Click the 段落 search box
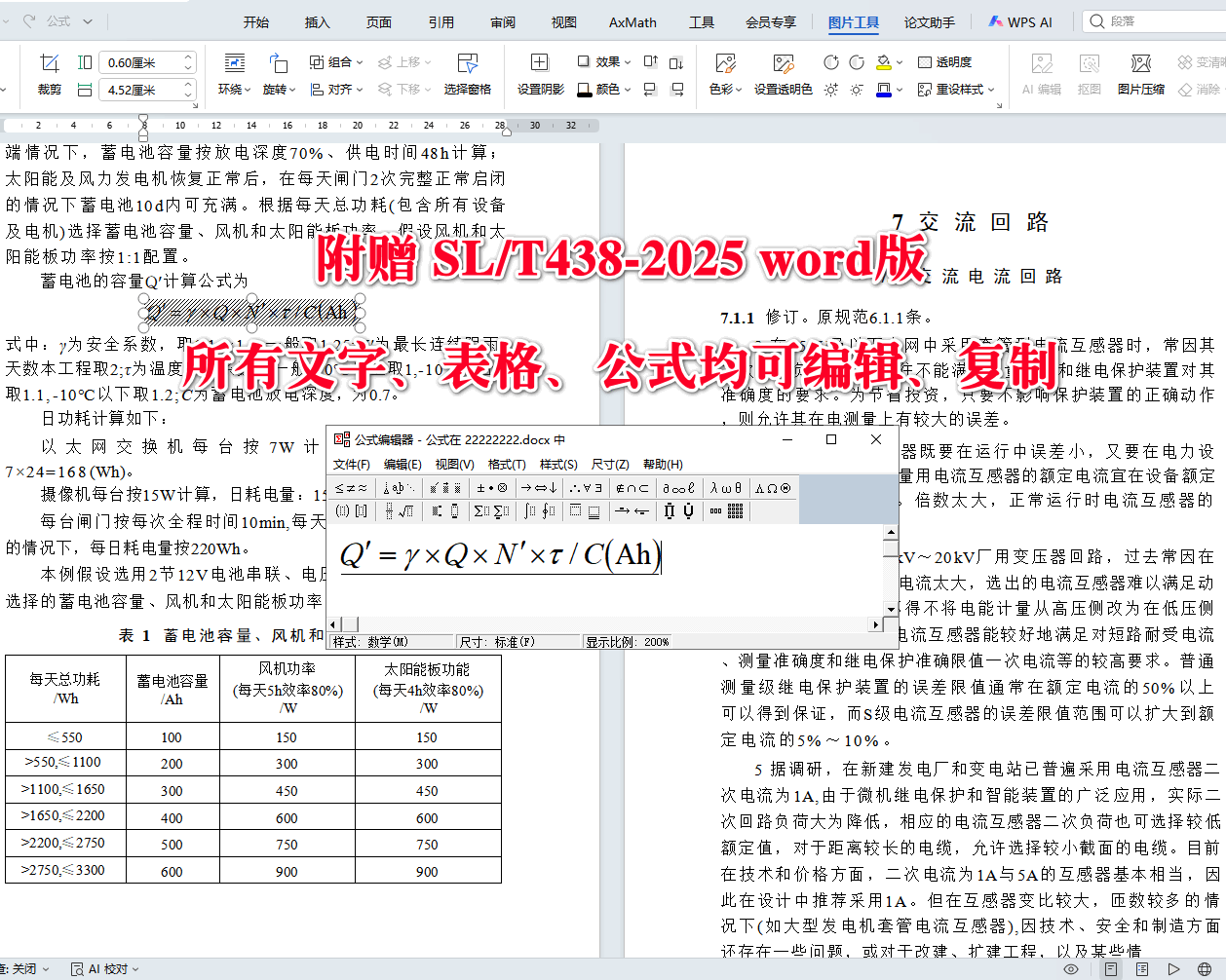 [1154, 20]
